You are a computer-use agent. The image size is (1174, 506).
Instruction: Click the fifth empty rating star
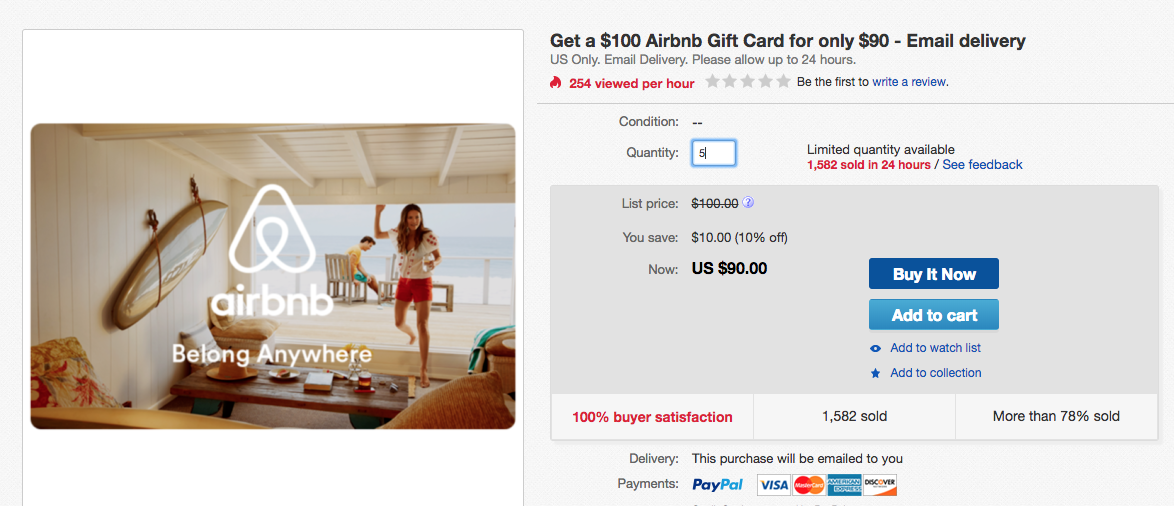(782, 82)
